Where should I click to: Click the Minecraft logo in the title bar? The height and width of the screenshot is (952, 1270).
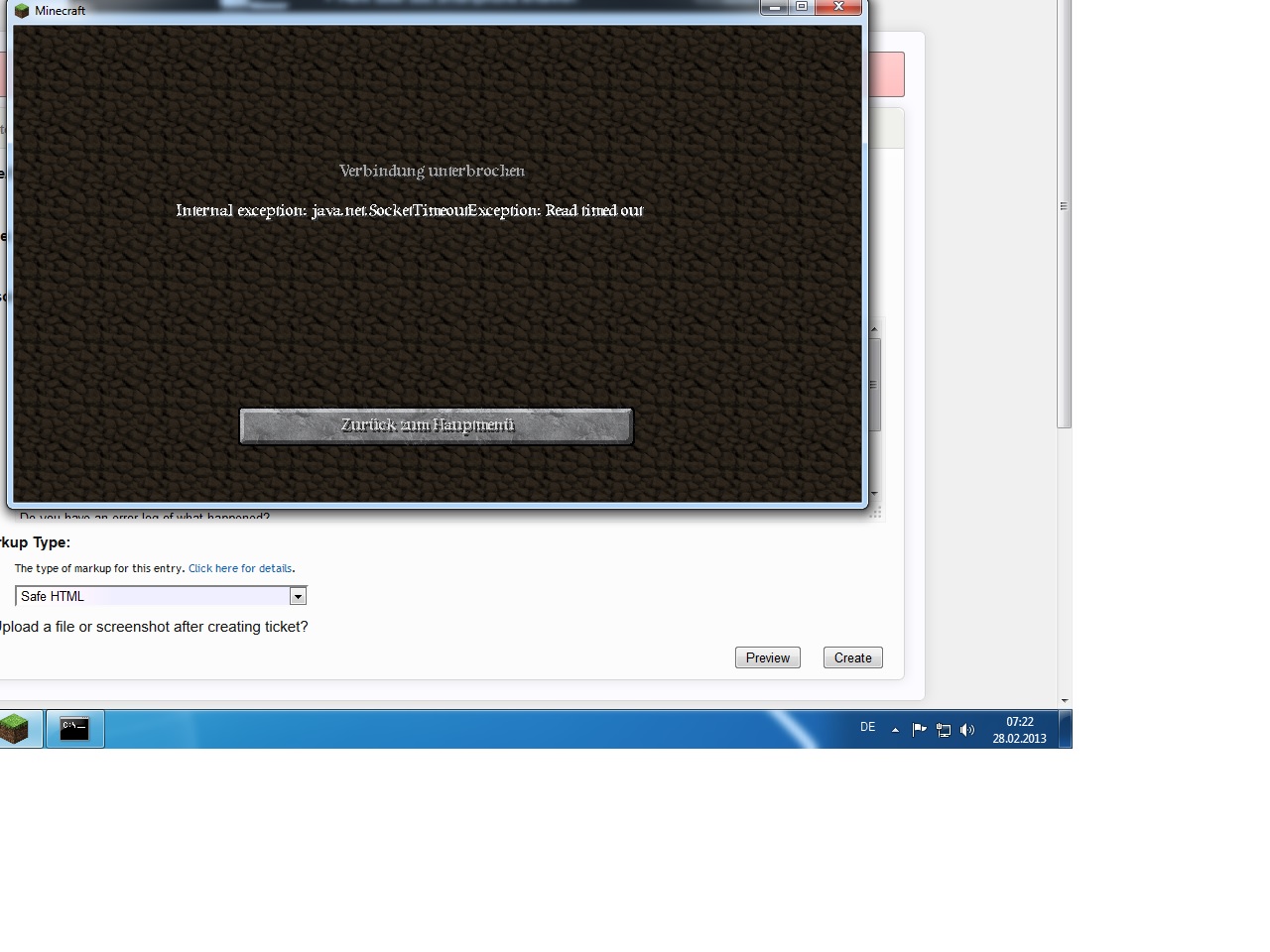22,11
